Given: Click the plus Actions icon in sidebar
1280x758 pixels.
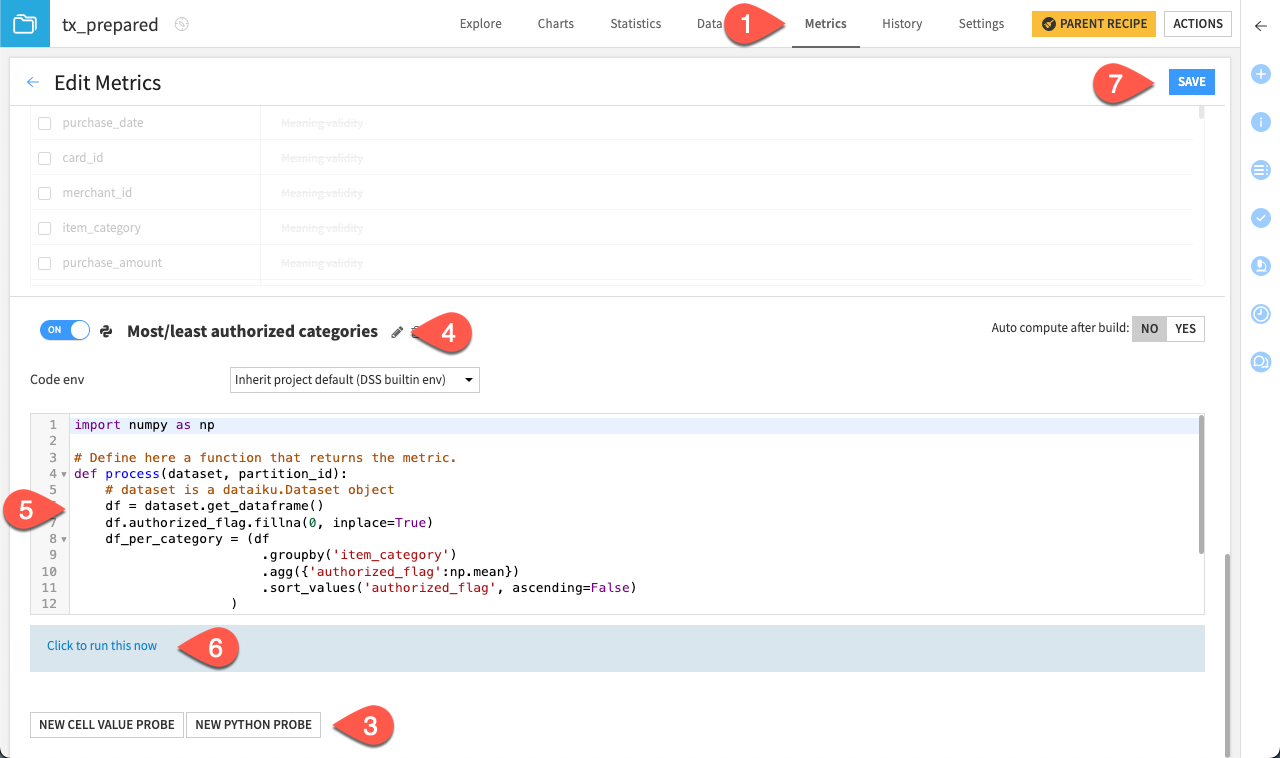Looking at the screenshot, I should click(1261, 73).
